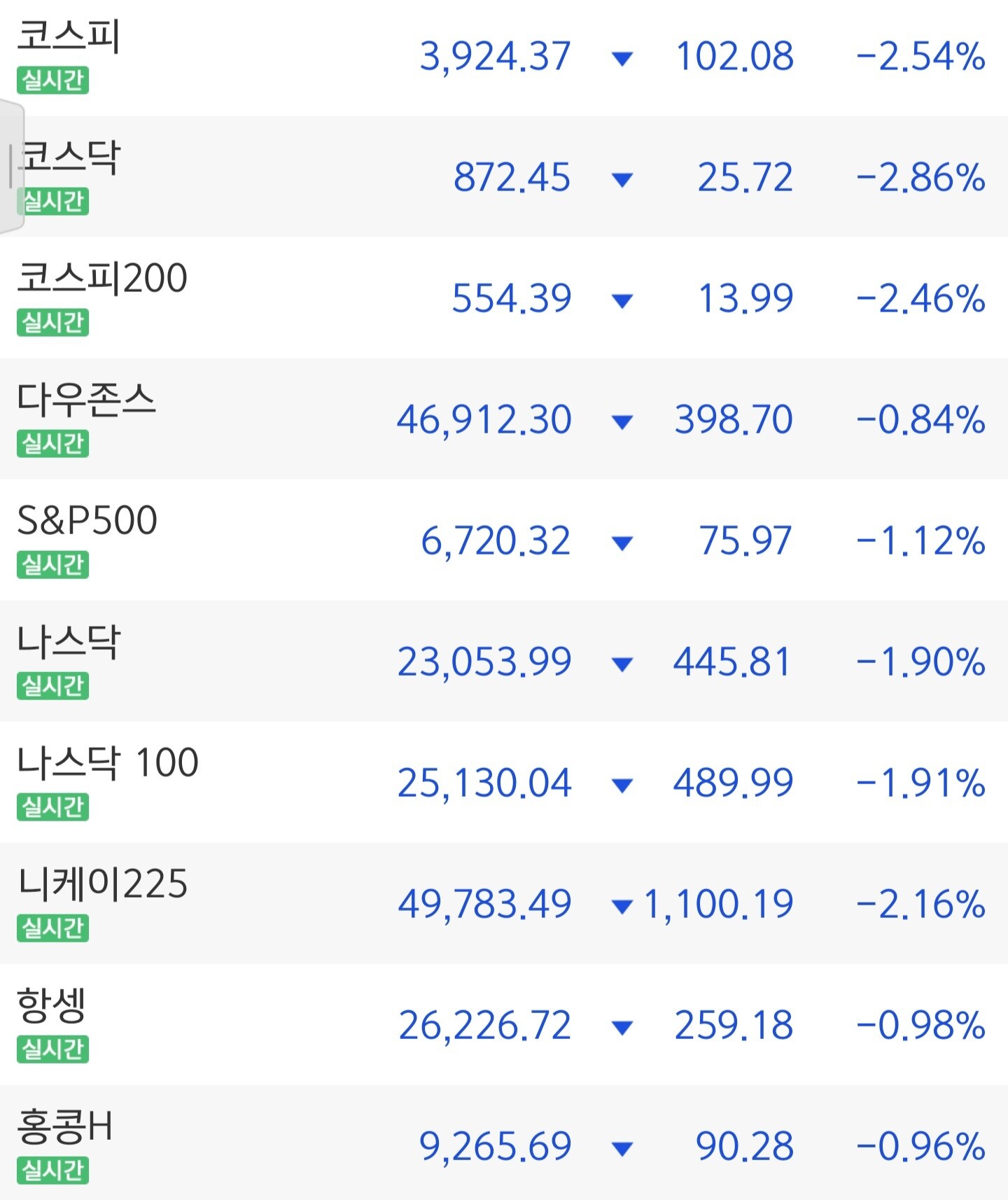Click the 코스피200 price 554.39
This screenshot has height=1200, width=1008.
coord(512,298)
